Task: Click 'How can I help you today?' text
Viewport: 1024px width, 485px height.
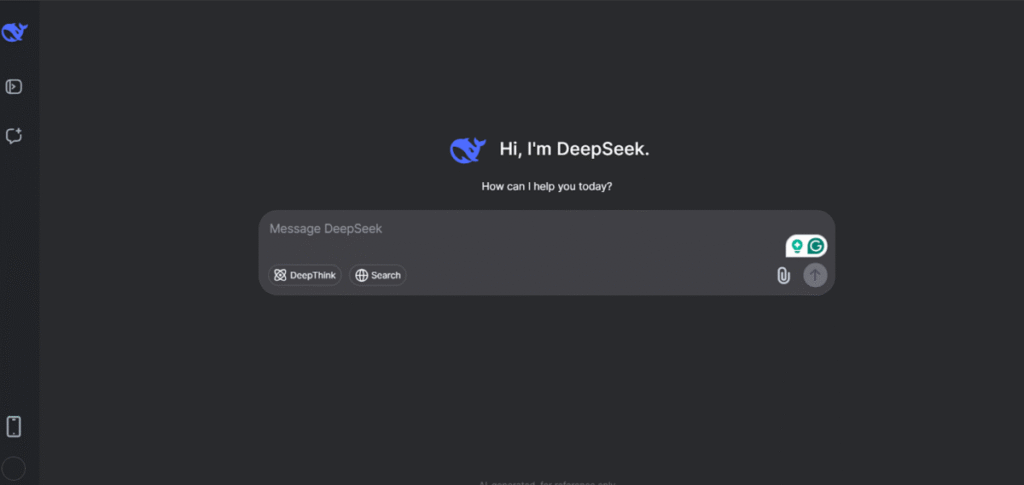Action: point(547,186)
